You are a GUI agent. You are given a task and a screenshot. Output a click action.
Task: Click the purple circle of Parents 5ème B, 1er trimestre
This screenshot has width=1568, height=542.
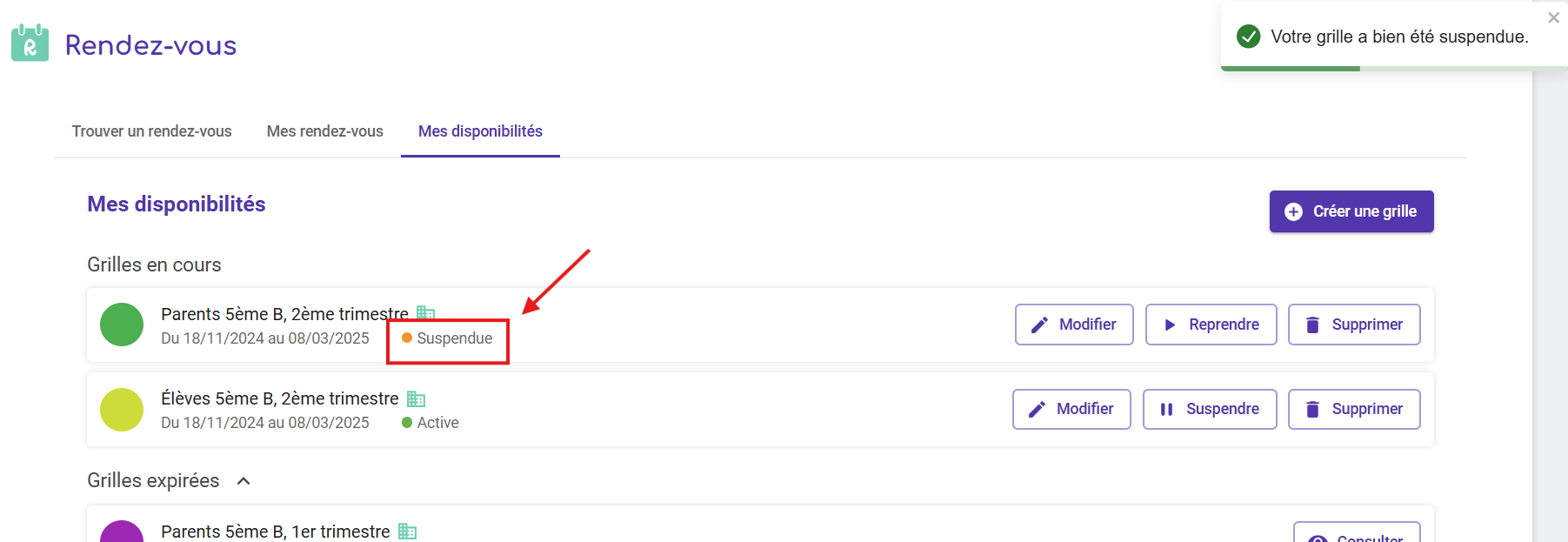[122, 532]
